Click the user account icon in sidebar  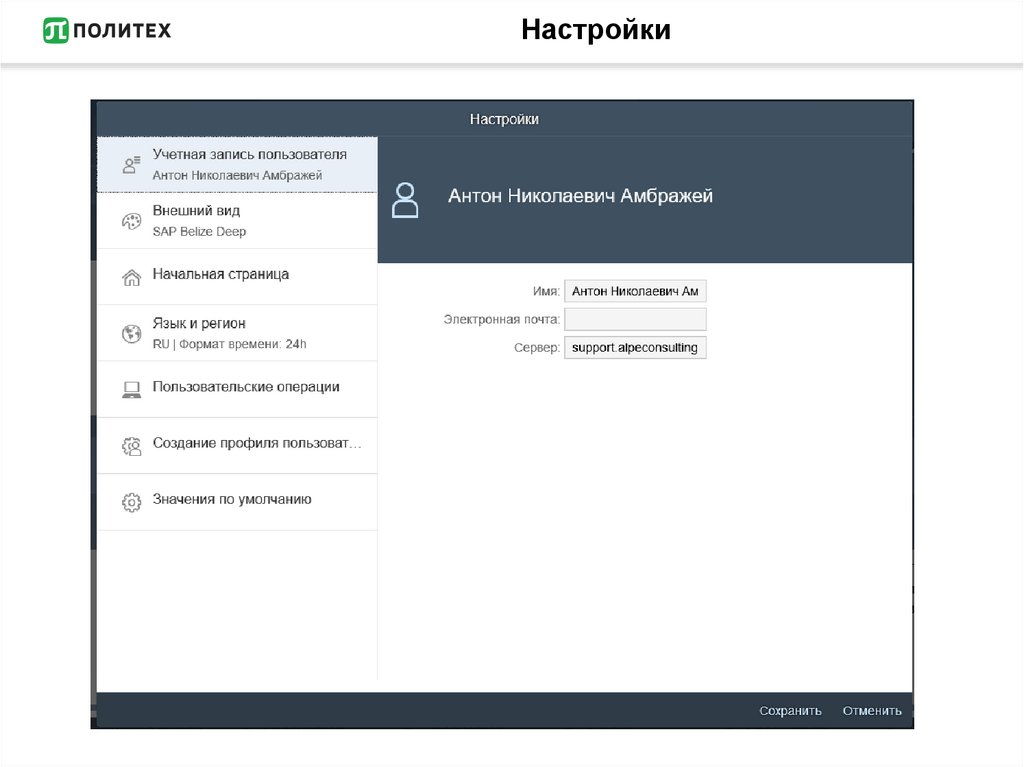[131, 165]
